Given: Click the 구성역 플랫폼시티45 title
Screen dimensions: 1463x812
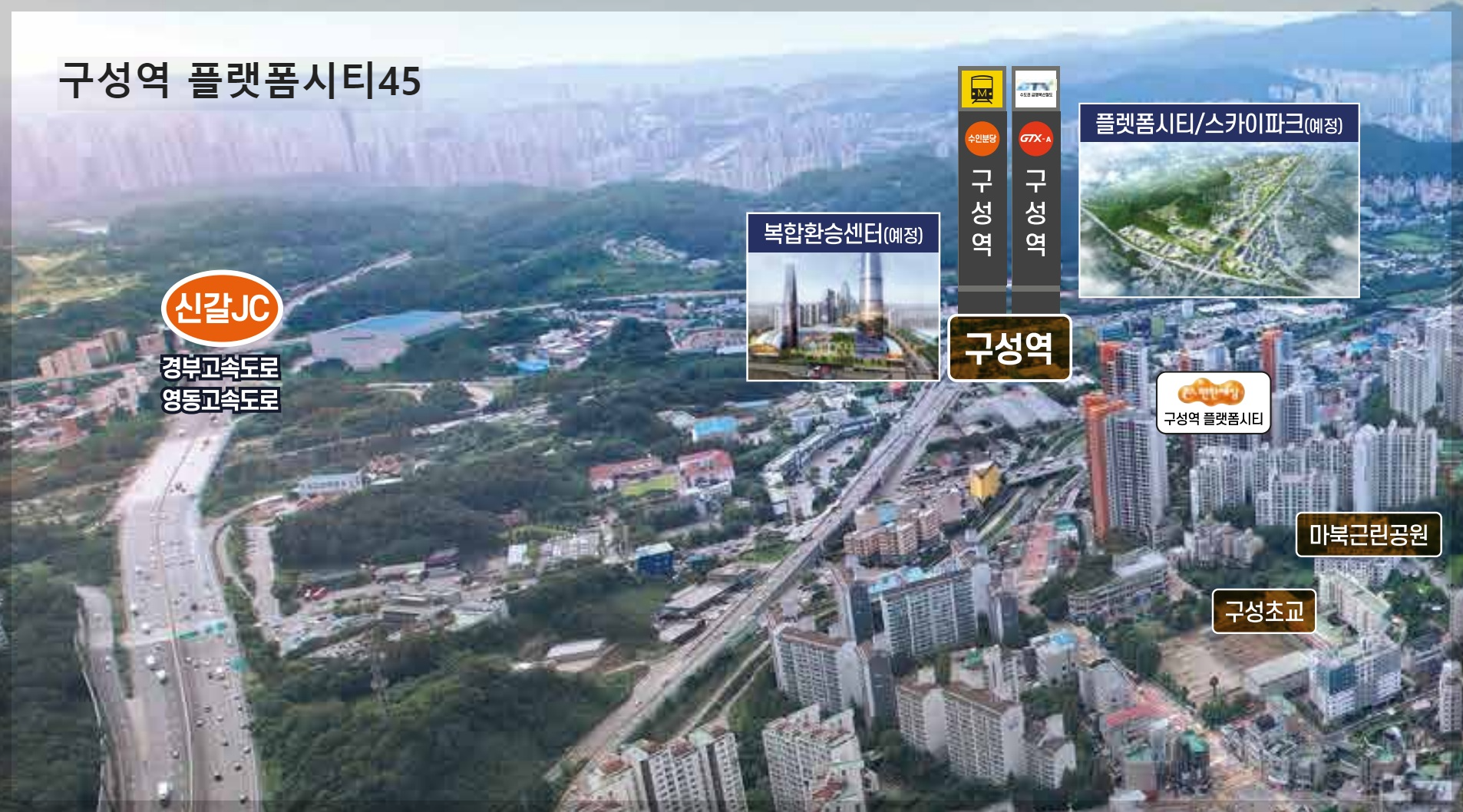Looking at the screenshot, I should coord(240,81).
